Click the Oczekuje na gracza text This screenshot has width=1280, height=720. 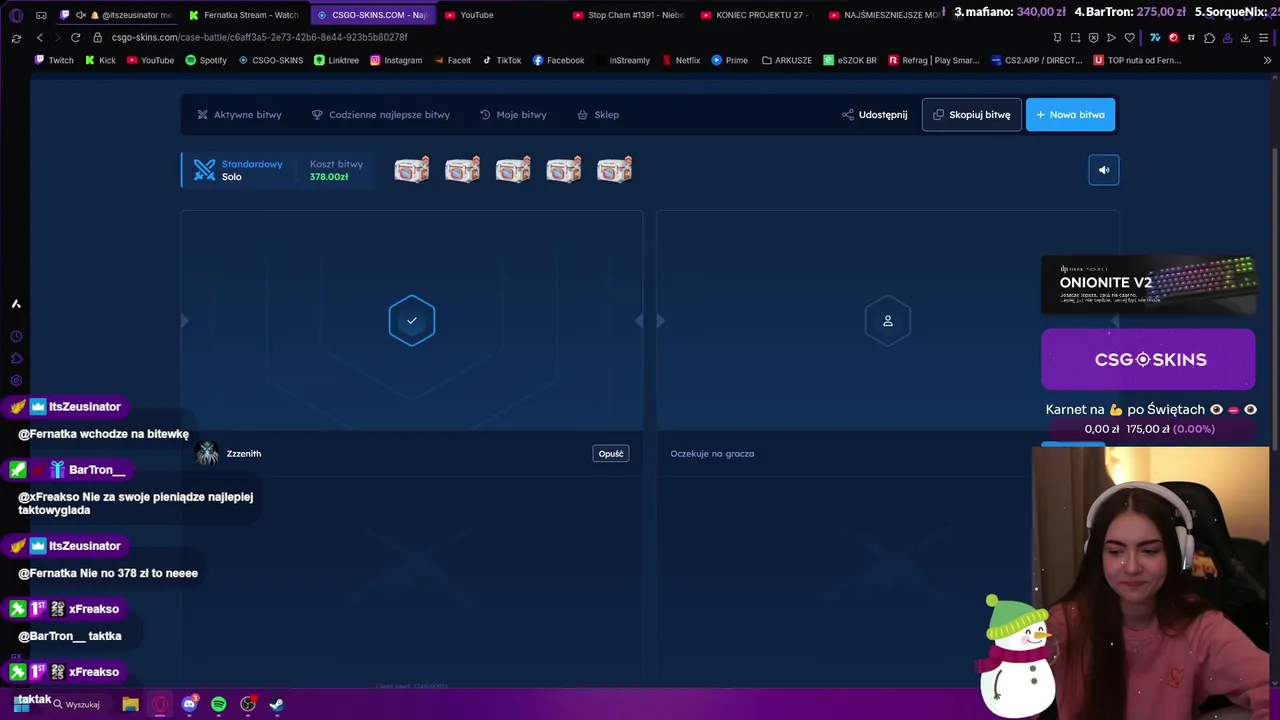(712, 454)
